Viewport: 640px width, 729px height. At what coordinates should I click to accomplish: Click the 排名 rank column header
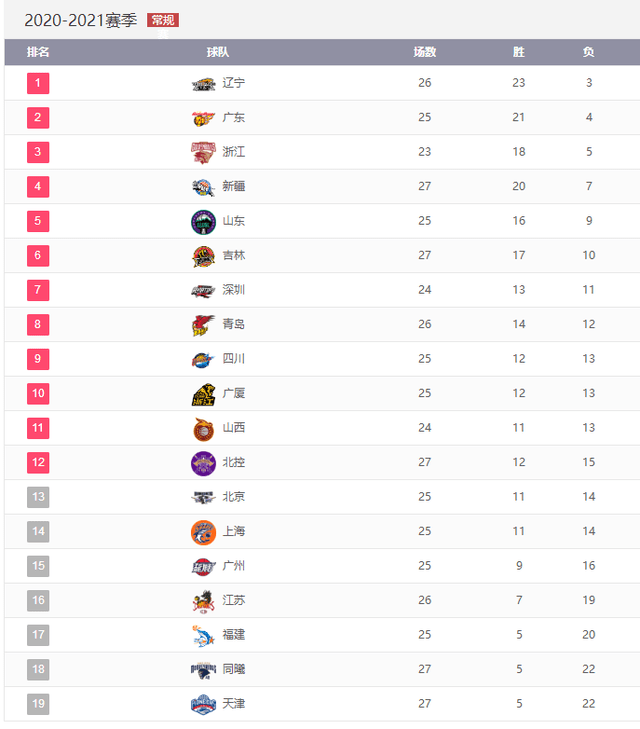38,52
